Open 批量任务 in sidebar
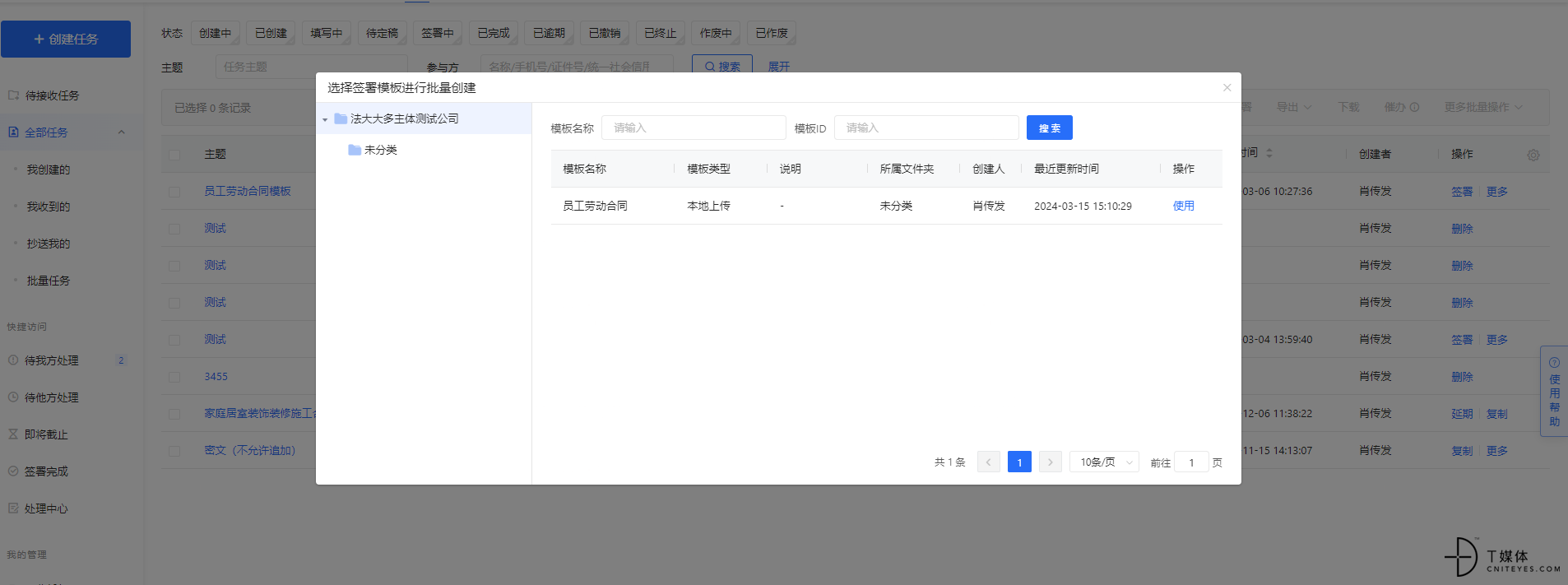 tap(49, 281)
